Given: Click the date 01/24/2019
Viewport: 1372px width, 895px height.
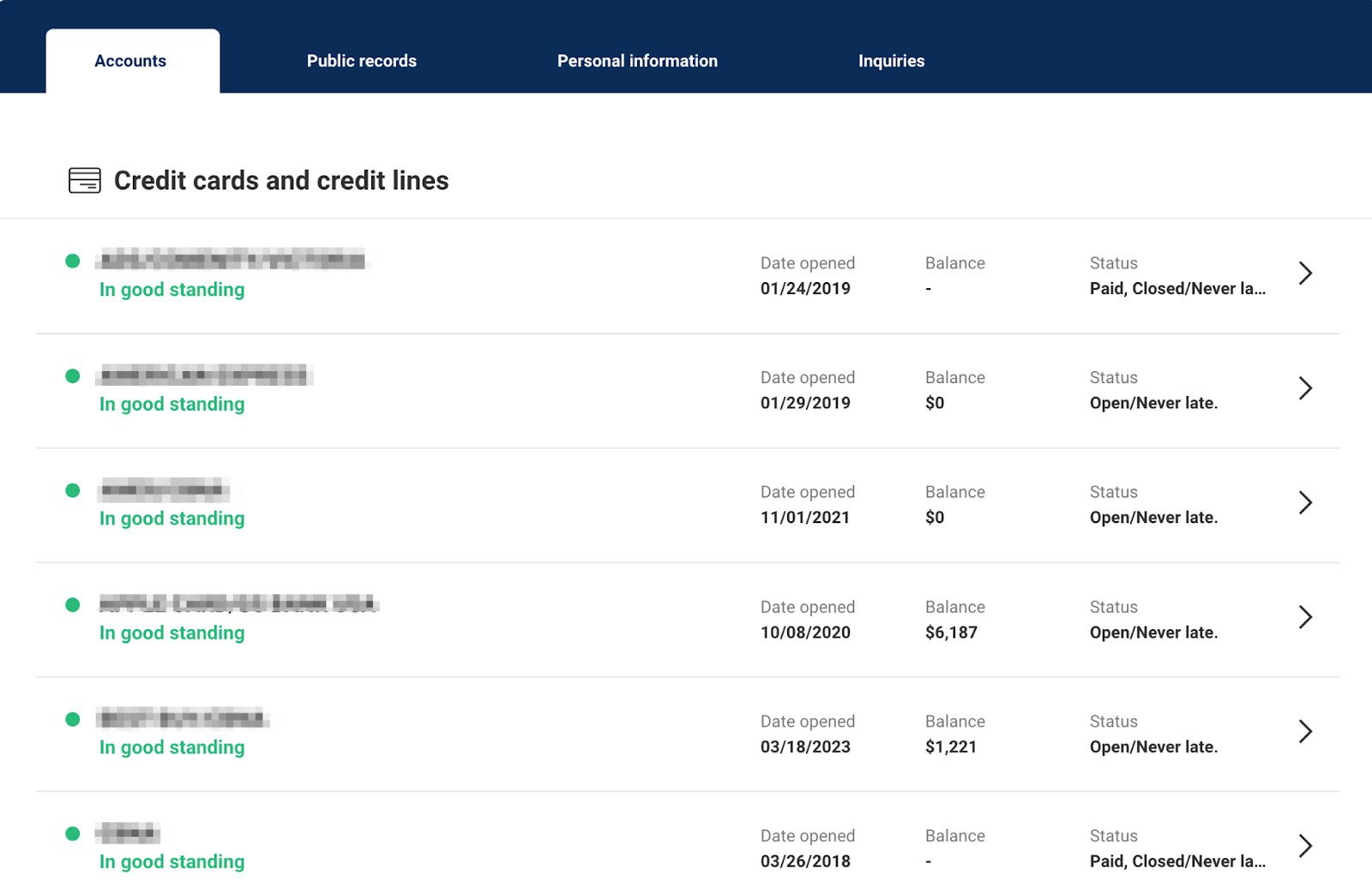Looking at the screenshot, I should (x=805, y=289).
